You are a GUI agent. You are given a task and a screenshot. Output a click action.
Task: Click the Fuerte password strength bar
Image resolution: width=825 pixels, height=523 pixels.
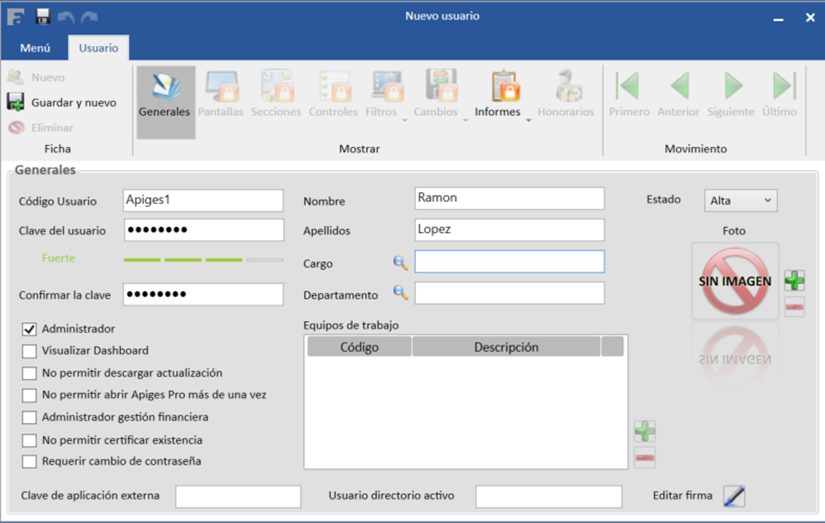point(203,260)
